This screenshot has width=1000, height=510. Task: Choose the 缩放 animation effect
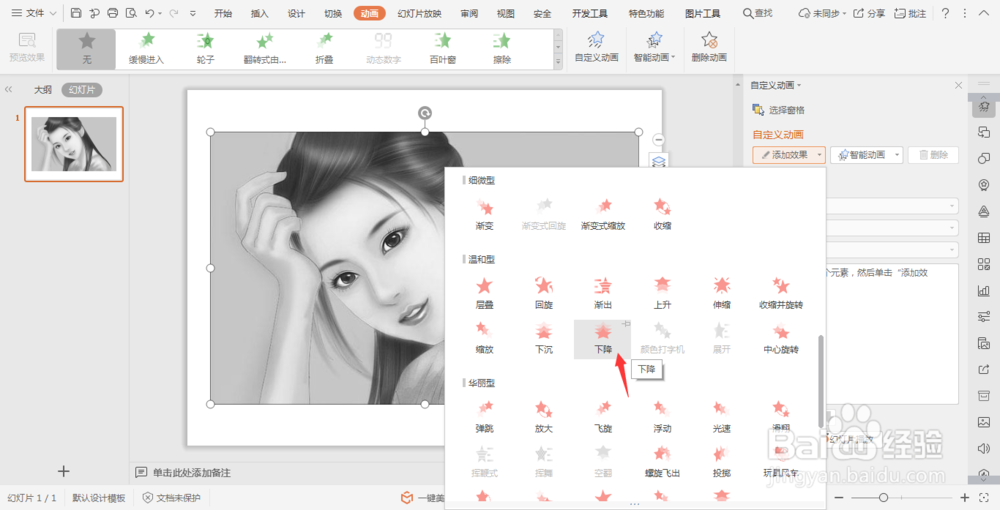pyautogui.click(x=485, y=338)
